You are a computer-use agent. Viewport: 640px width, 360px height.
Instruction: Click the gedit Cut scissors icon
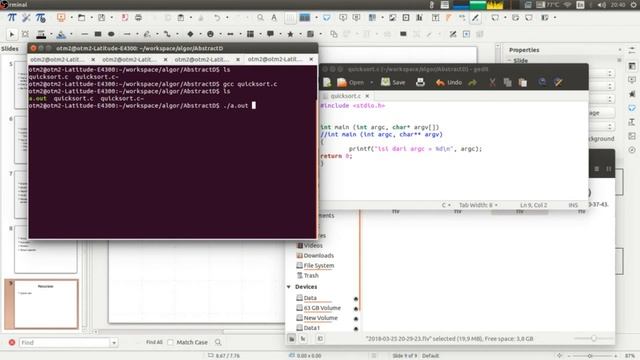coord(492,82)
